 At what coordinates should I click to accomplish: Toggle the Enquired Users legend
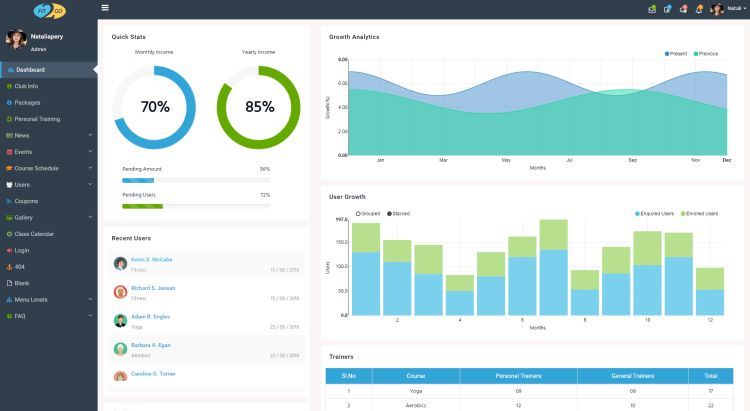pos(654,213)
